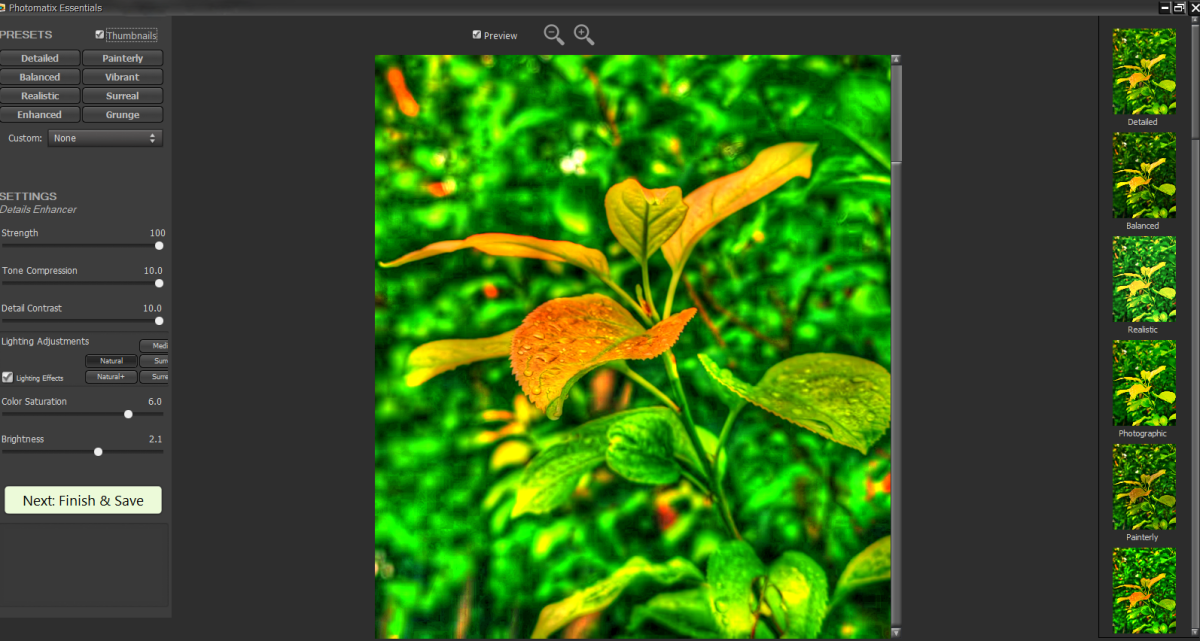Pick the Realistic thumbnail in right panel
1200x641 pixels.
1144,279
